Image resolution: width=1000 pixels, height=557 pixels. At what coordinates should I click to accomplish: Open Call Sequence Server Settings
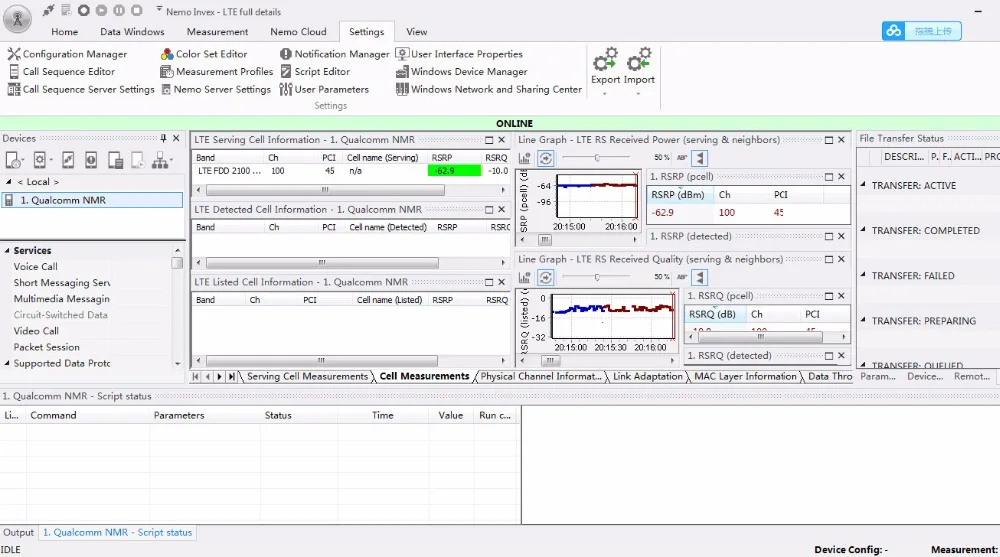click(81, 89)
